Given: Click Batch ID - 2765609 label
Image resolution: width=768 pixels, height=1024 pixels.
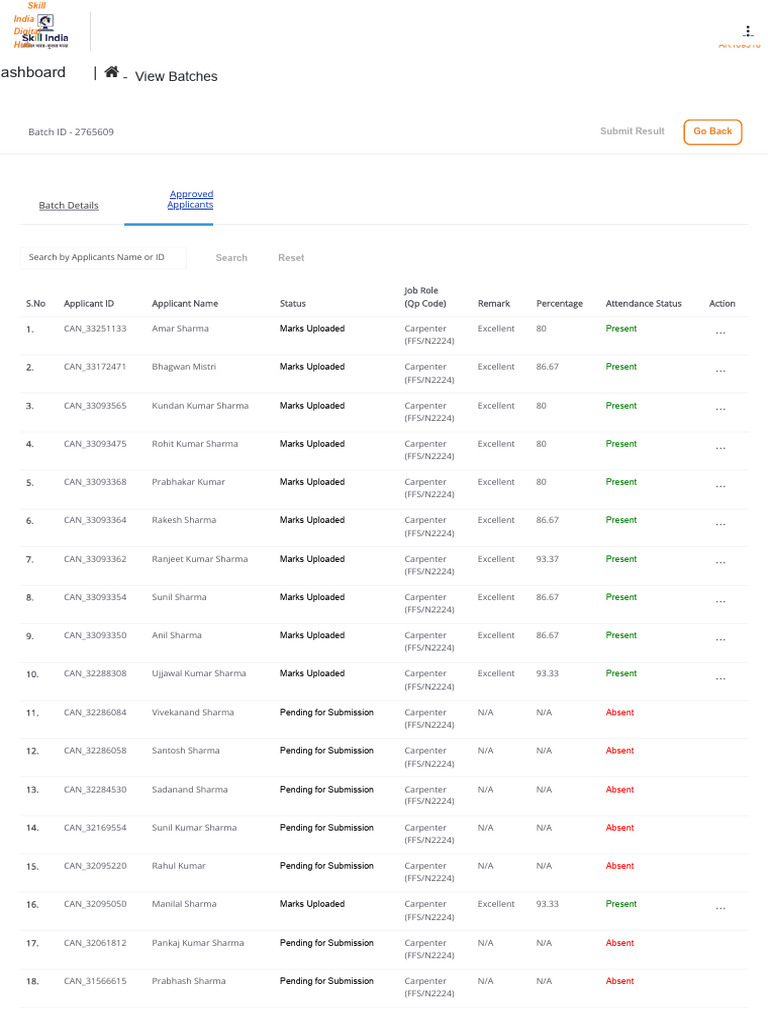Looking at the screenshot, I should pos(71,132).
